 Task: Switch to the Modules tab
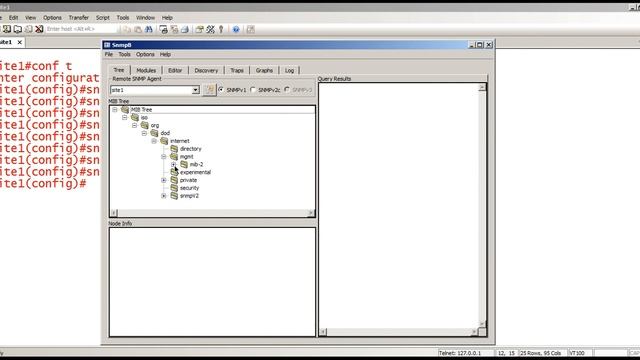[146, 71]
